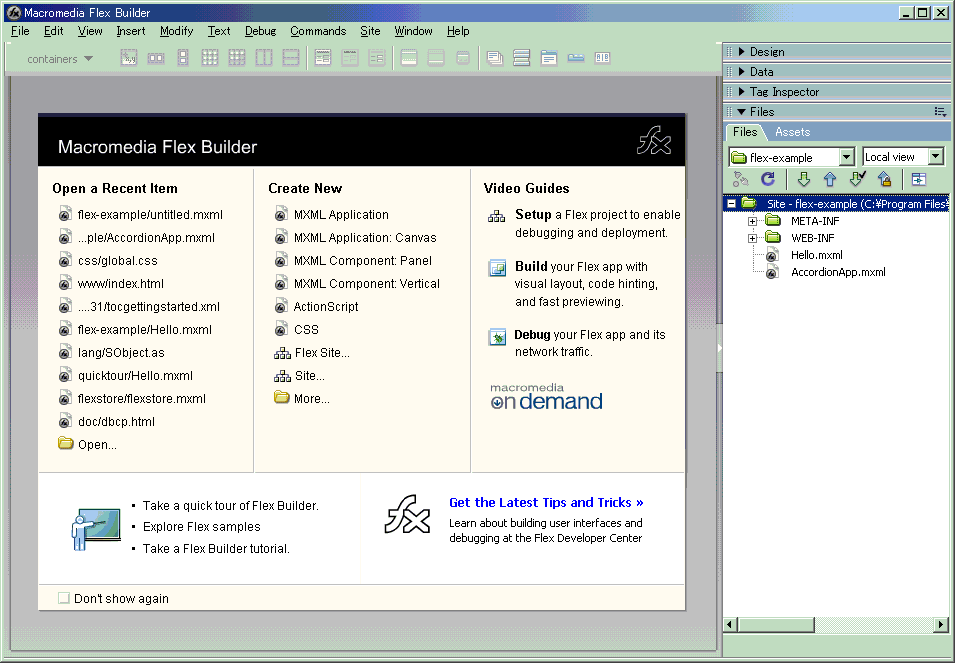Insert a Canvas container from the toolbar
This screenshot has width=955, height=663.
[x=129, y=58]
